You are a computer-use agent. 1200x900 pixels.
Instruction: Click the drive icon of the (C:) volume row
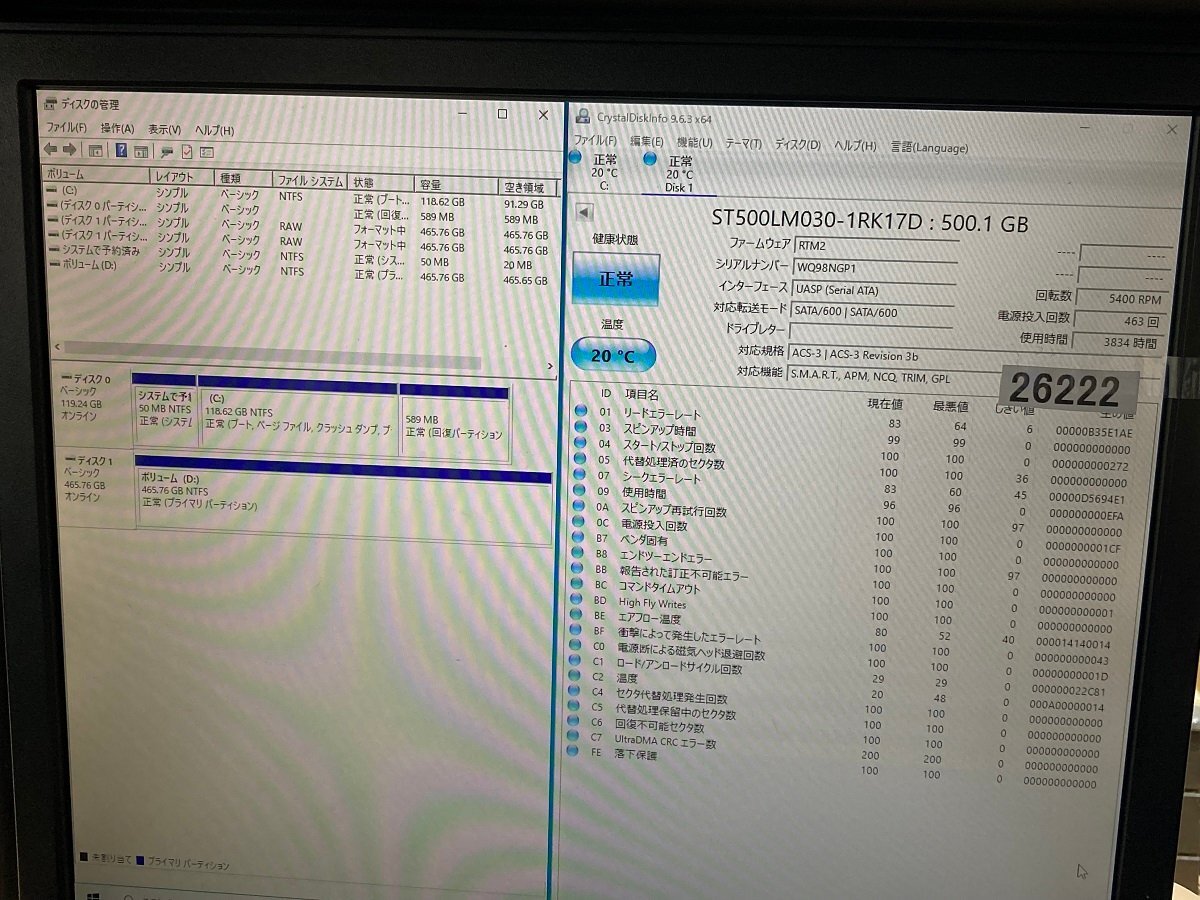pyautogui.click(x=53, y=189)
